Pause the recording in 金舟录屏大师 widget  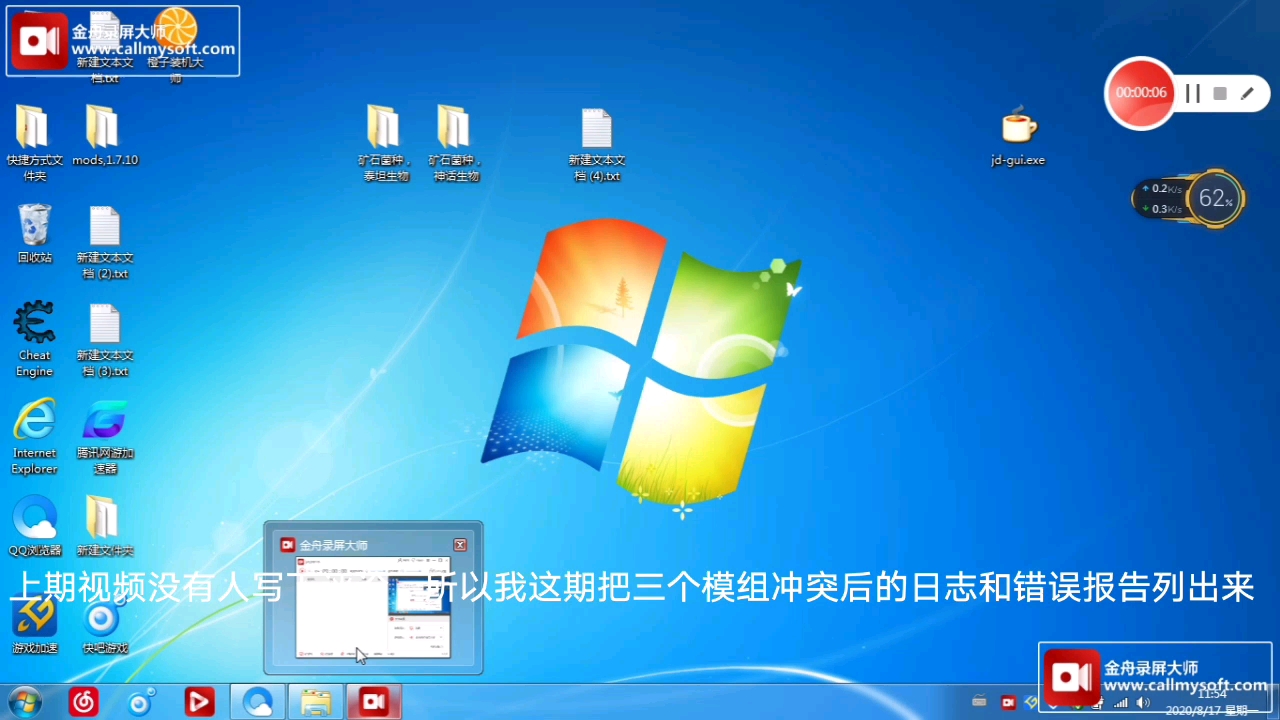click(1191, 92)
